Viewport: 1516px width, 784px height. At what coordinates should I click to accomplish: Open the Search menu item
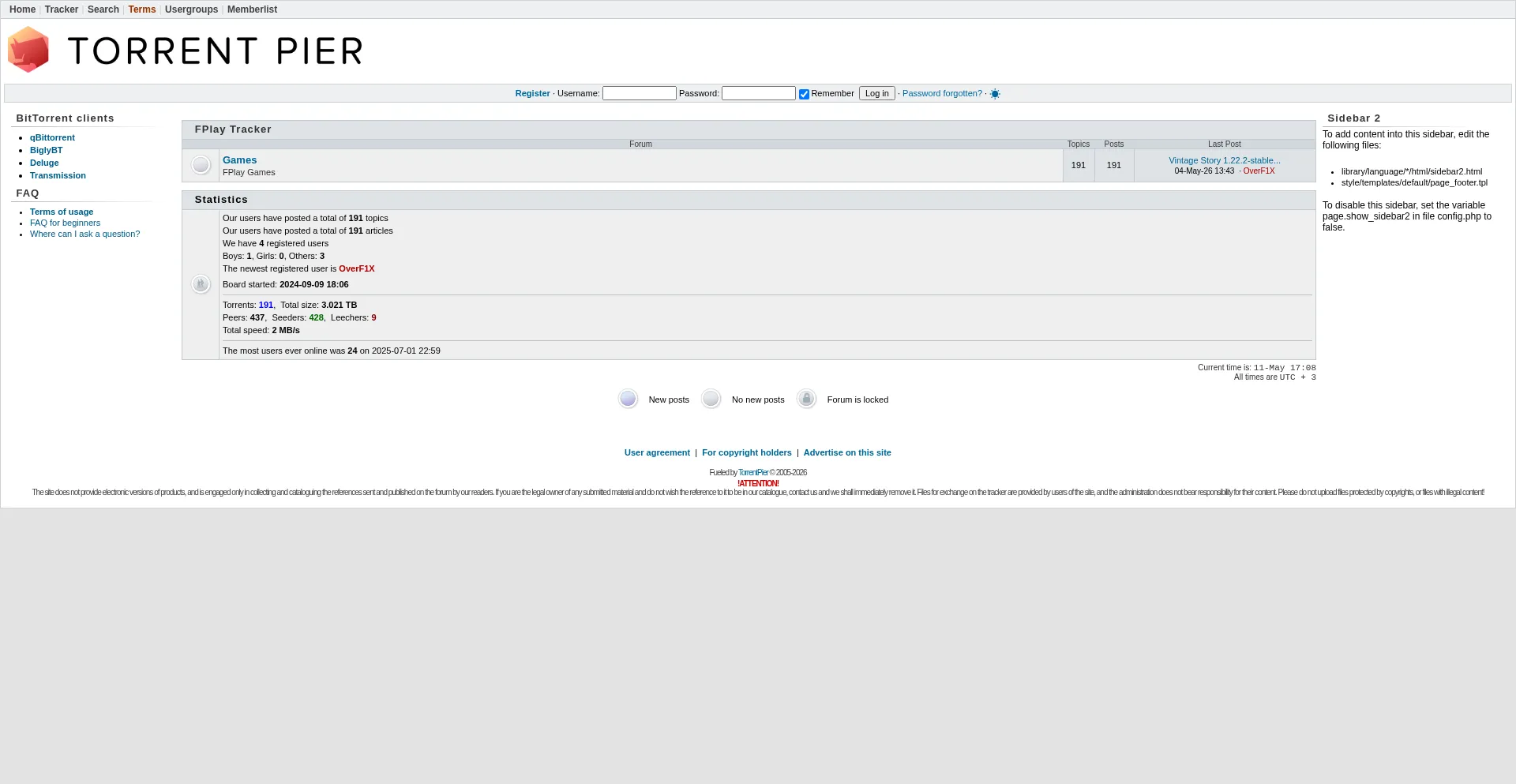[x=103, y=9]
